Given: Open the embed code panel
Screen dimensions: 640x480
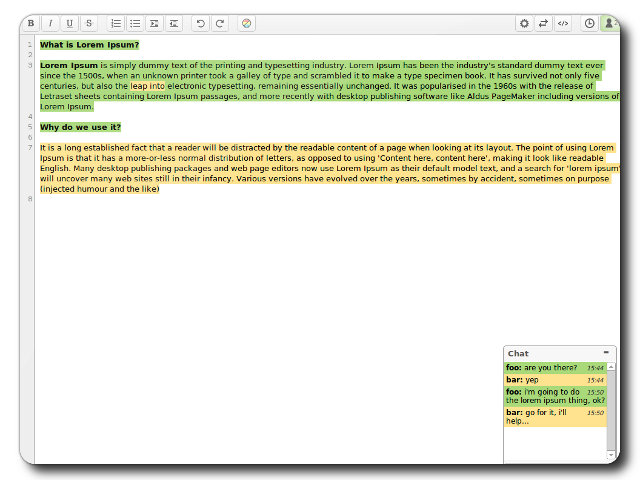Looking at the screenshot, I should coord(563,23).
